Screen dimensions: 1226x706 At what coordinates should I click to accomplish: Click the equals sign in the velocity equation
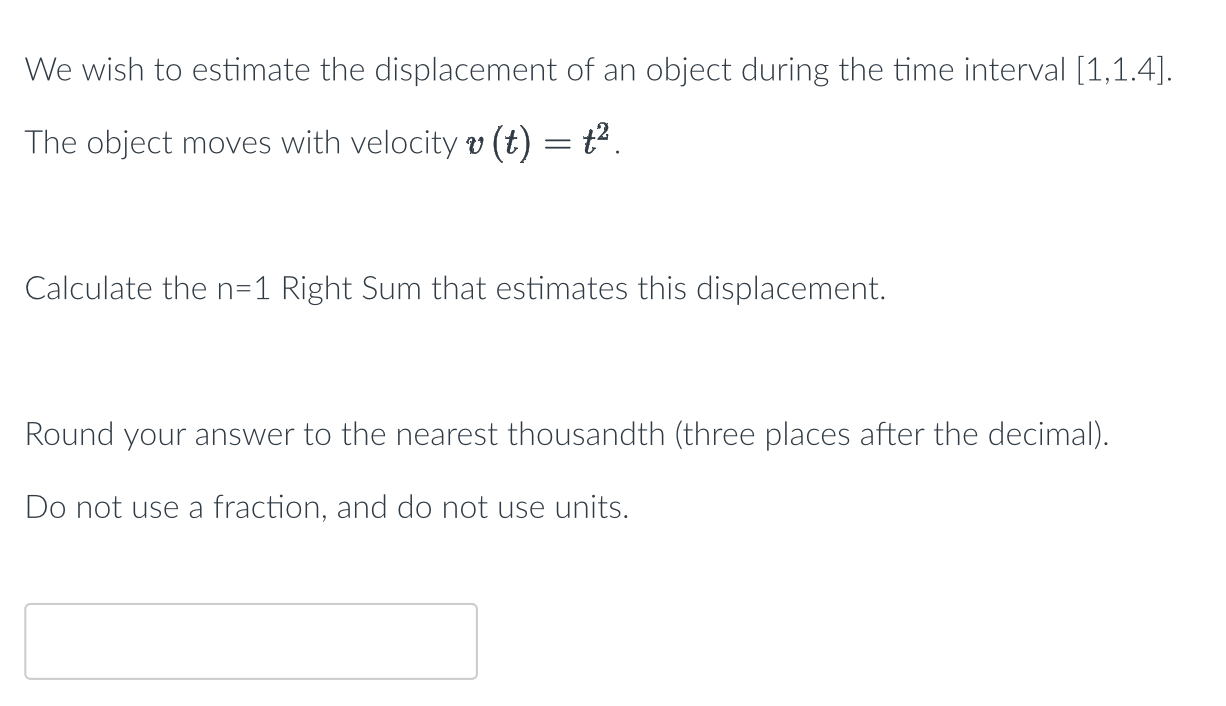click(561, 143)
